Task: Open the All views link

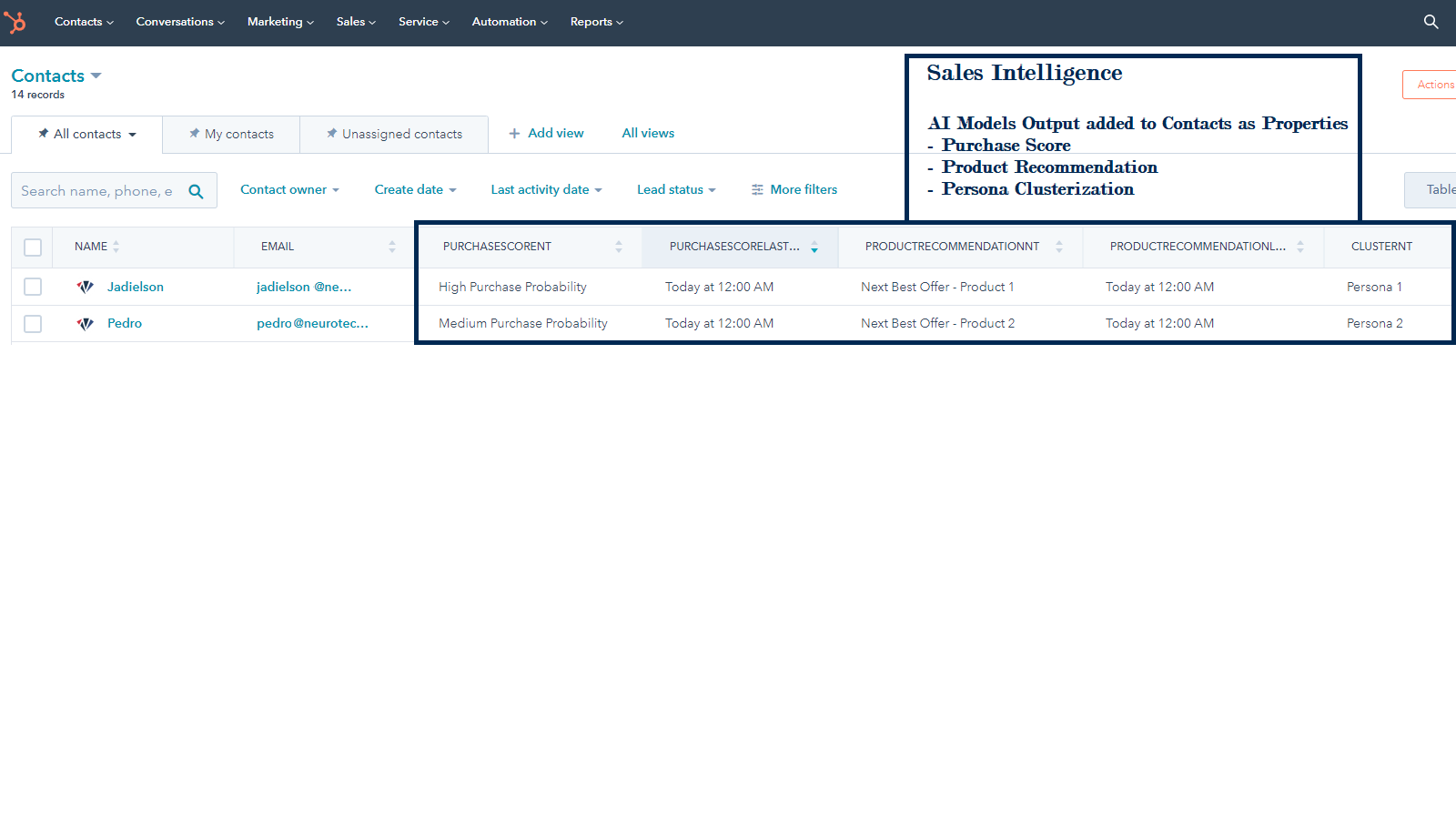Action: click(648, 133)
